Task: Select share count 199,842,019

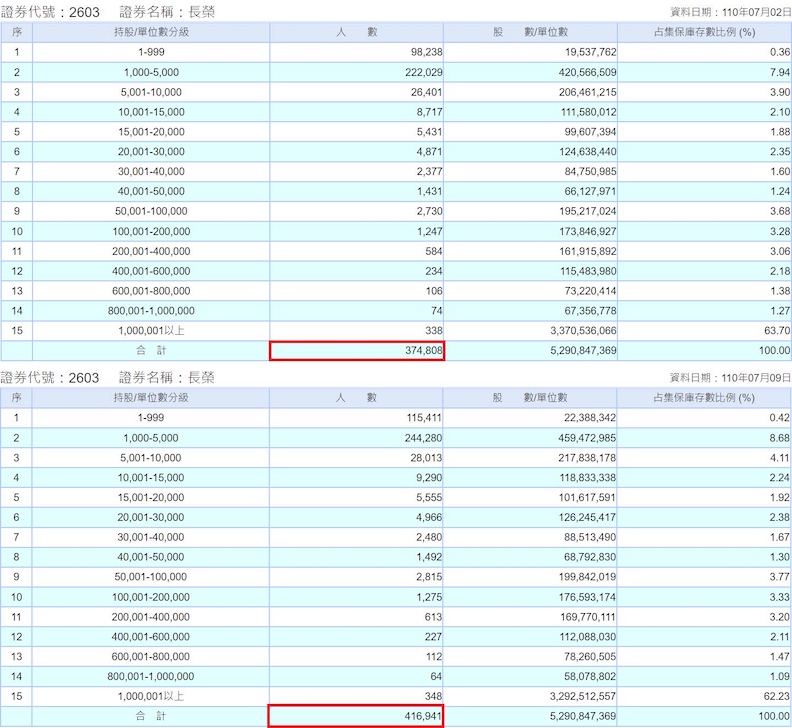Action: point(587,577)
